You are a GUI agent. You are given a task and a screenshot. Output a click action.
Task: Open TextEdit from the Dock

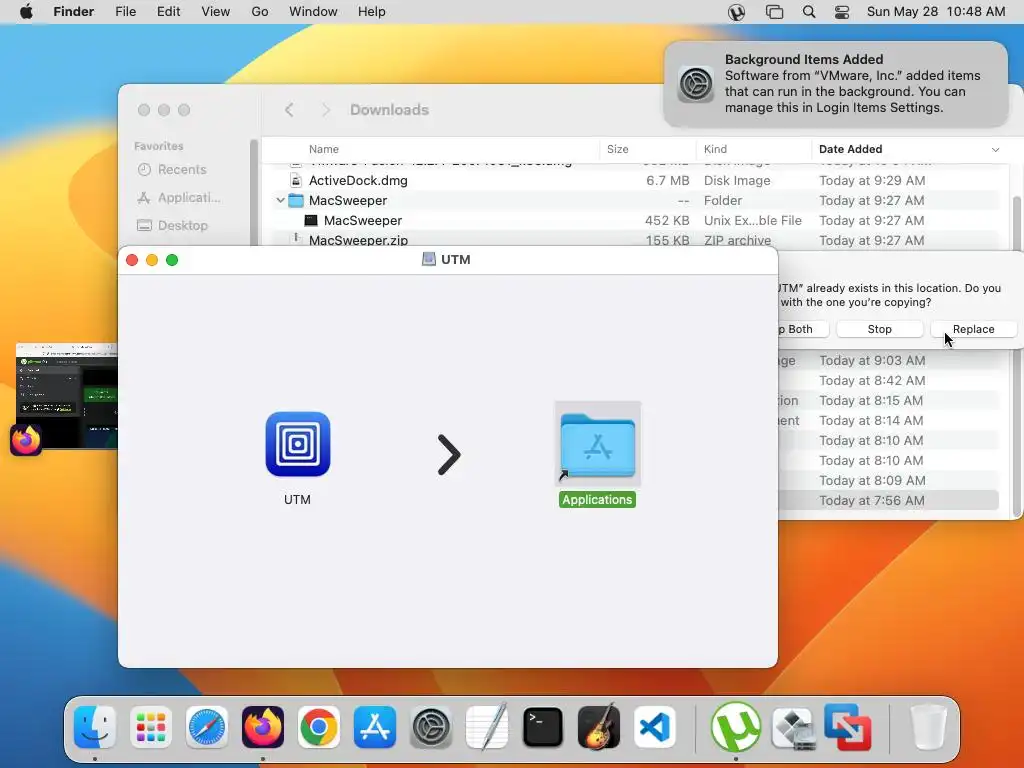[x=487, y=727]
